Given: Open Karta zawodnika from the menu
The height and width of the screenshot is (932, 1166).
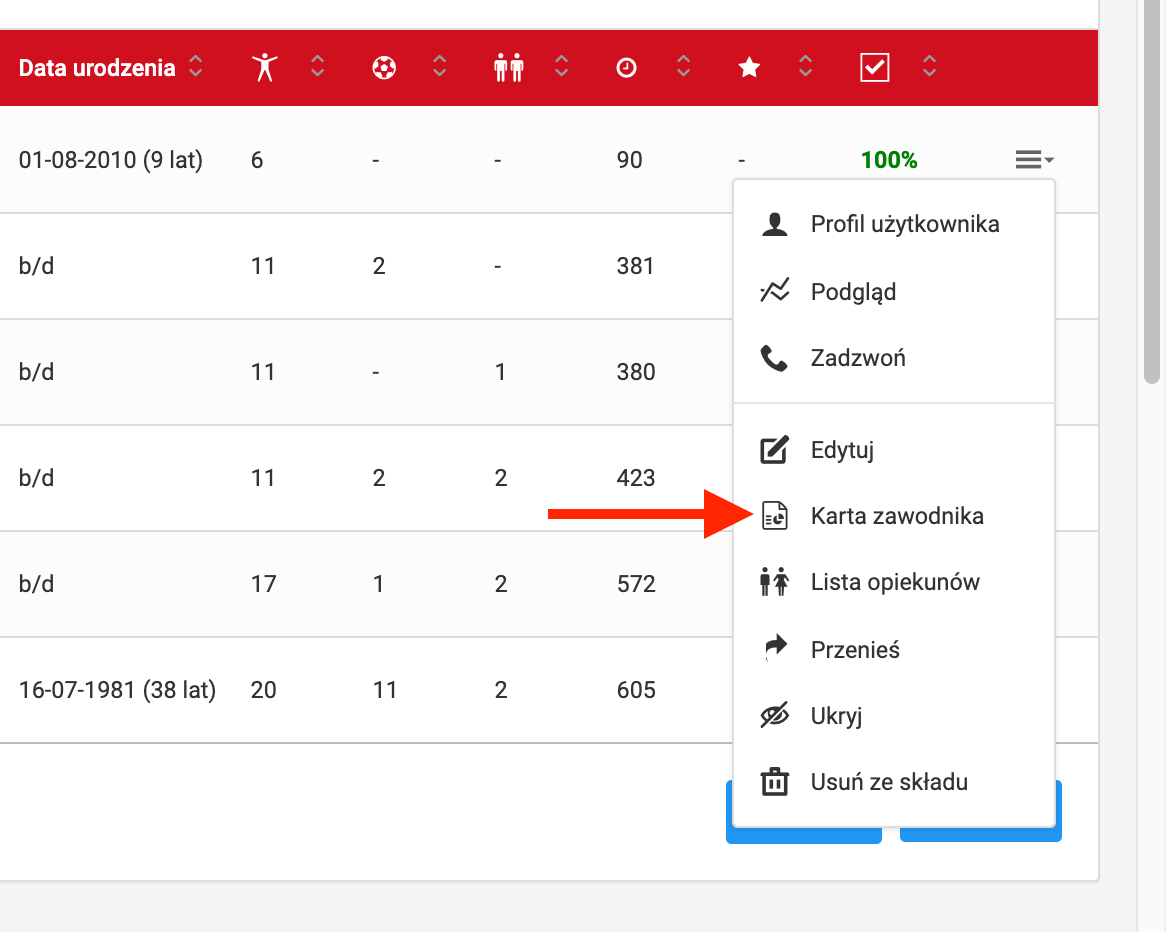Looking at the screenshot, I should tap(896, 516).
